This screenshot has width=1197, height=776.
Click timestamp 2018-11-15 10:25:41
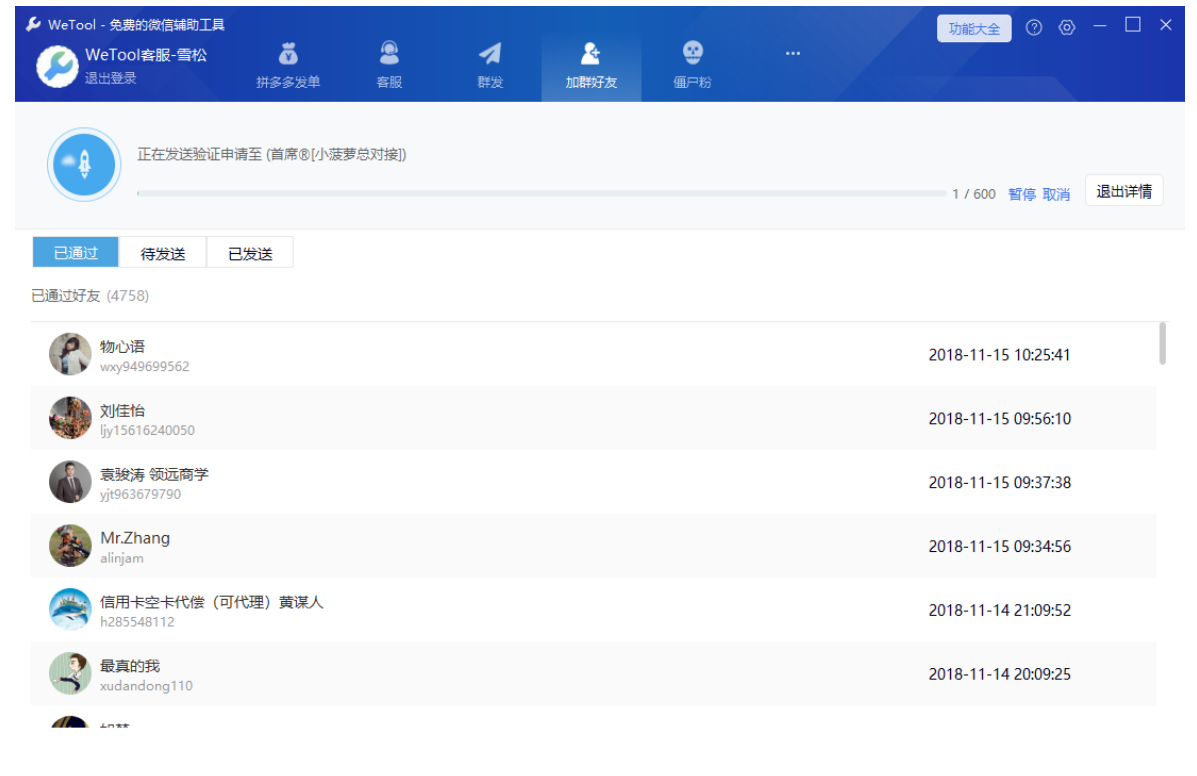(x=999, y=355)
